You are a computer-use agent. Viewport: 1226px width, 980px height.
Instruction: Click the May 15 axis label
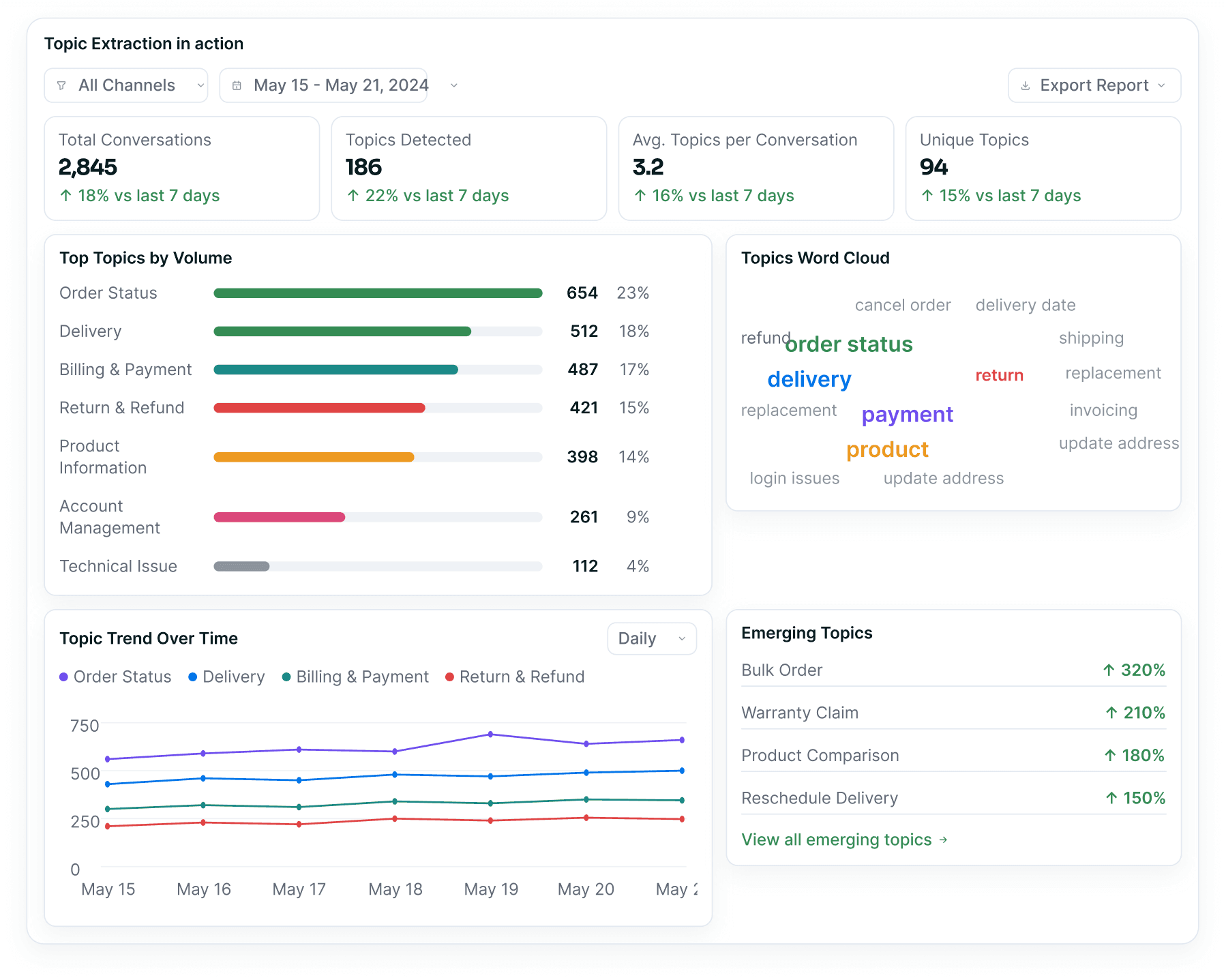pos(108,889)
